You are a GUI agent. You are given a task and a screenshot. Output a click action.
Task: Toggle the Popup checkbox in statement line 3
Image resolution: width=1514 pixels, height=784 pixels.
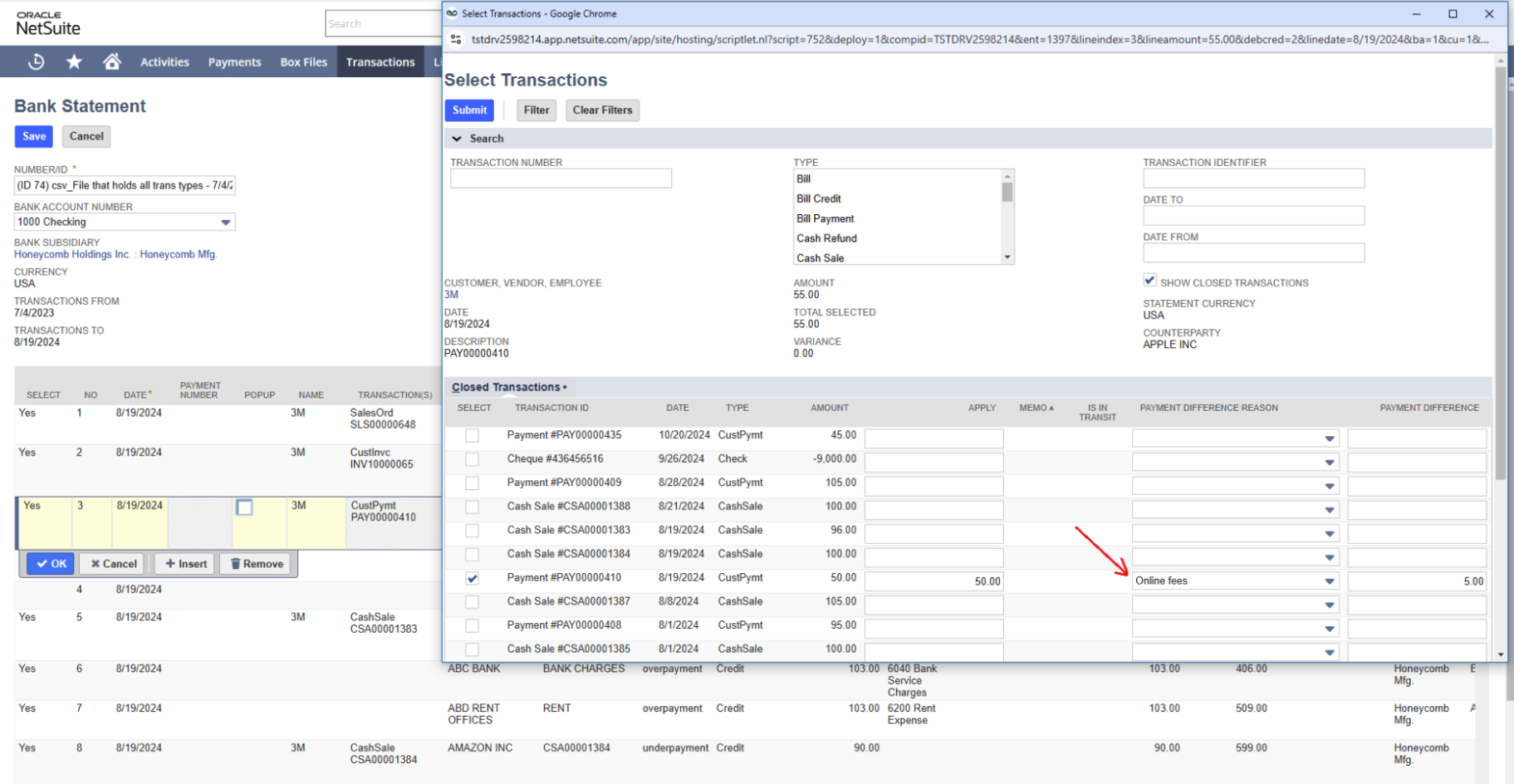click(x=244, y=507)
